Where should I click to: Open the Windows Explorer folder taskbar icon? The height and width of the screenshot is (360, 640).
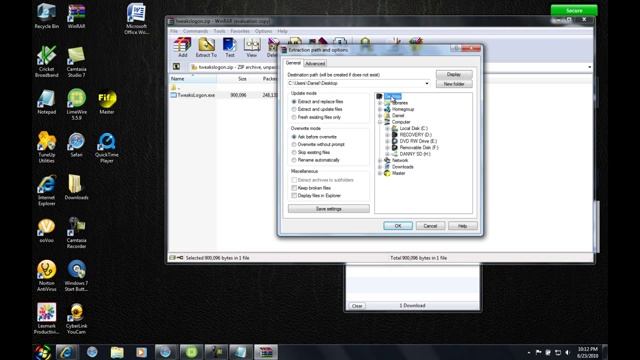click(117, 352)
